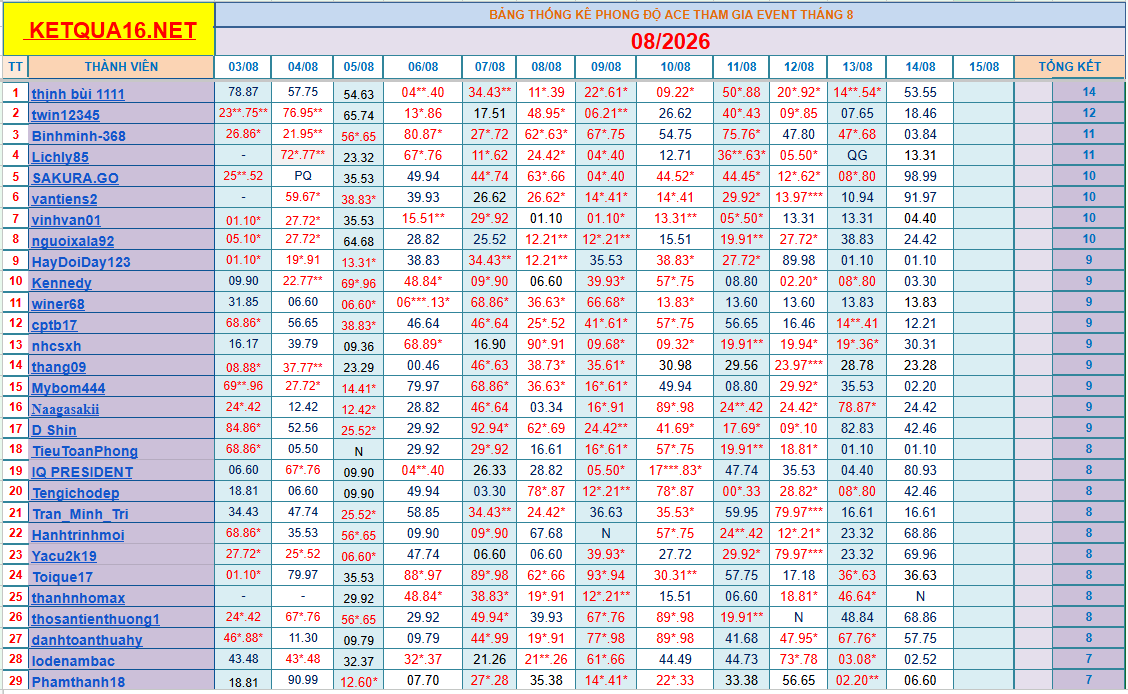Click member name lodenambac
This screenshot has height=694, width=1128.
click(x=73, y=660)
